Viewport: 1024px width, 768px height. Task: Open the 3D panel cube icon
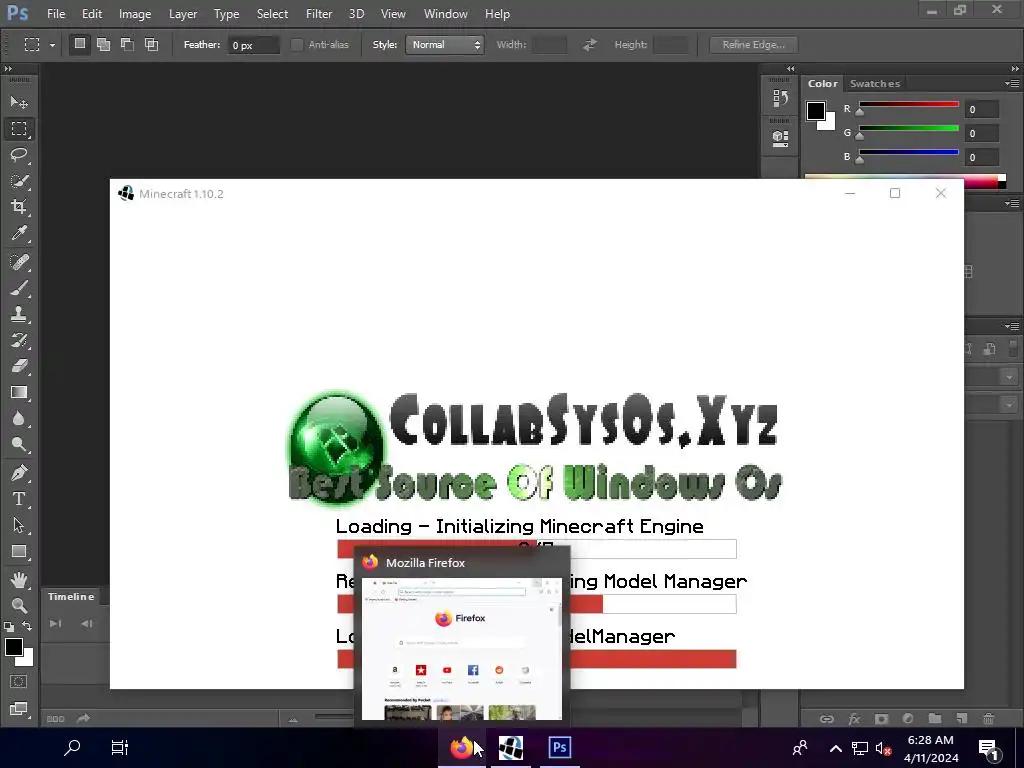[x=780, y=138]
